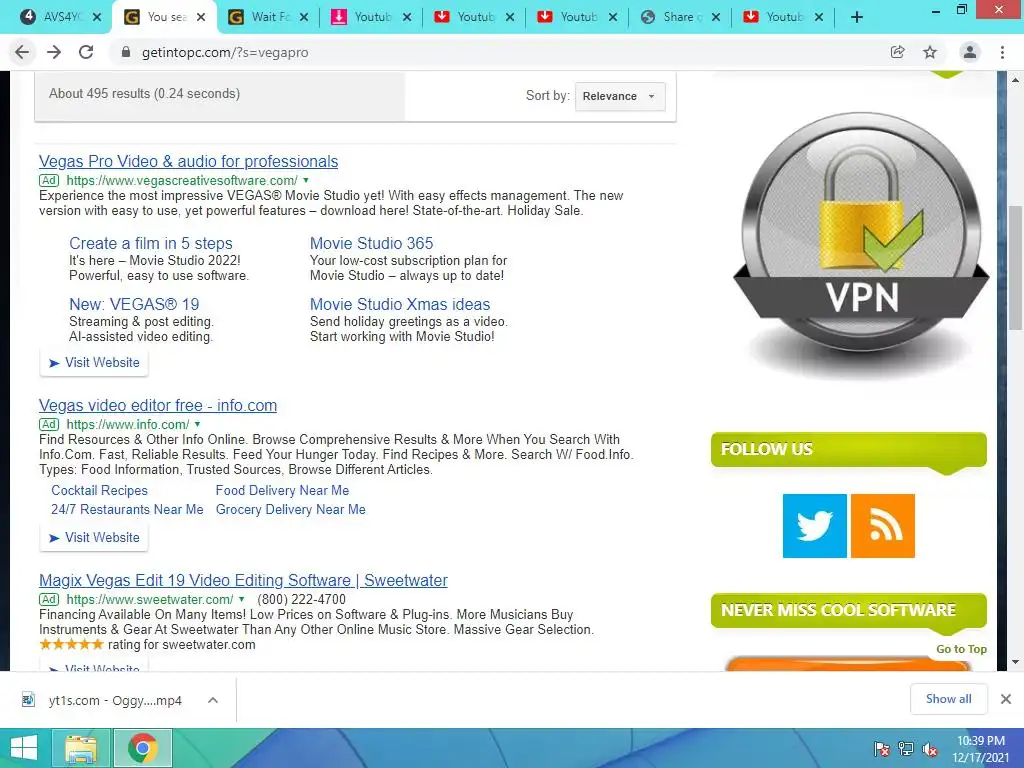1024x768 pixels.
Task: Close the Wait For tab
Action: point(304,18)
